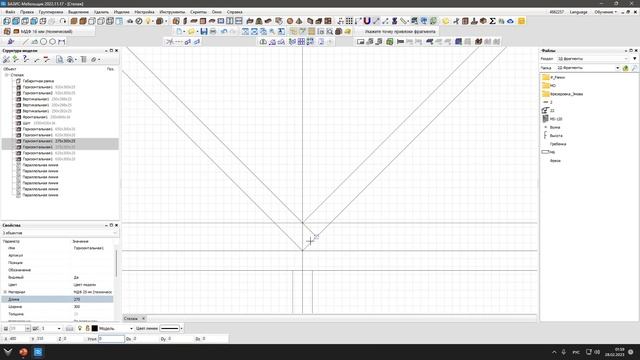This screenshot has width=640, height=360.
Task: Open the Скрипты menu
Action: [198, 12]
